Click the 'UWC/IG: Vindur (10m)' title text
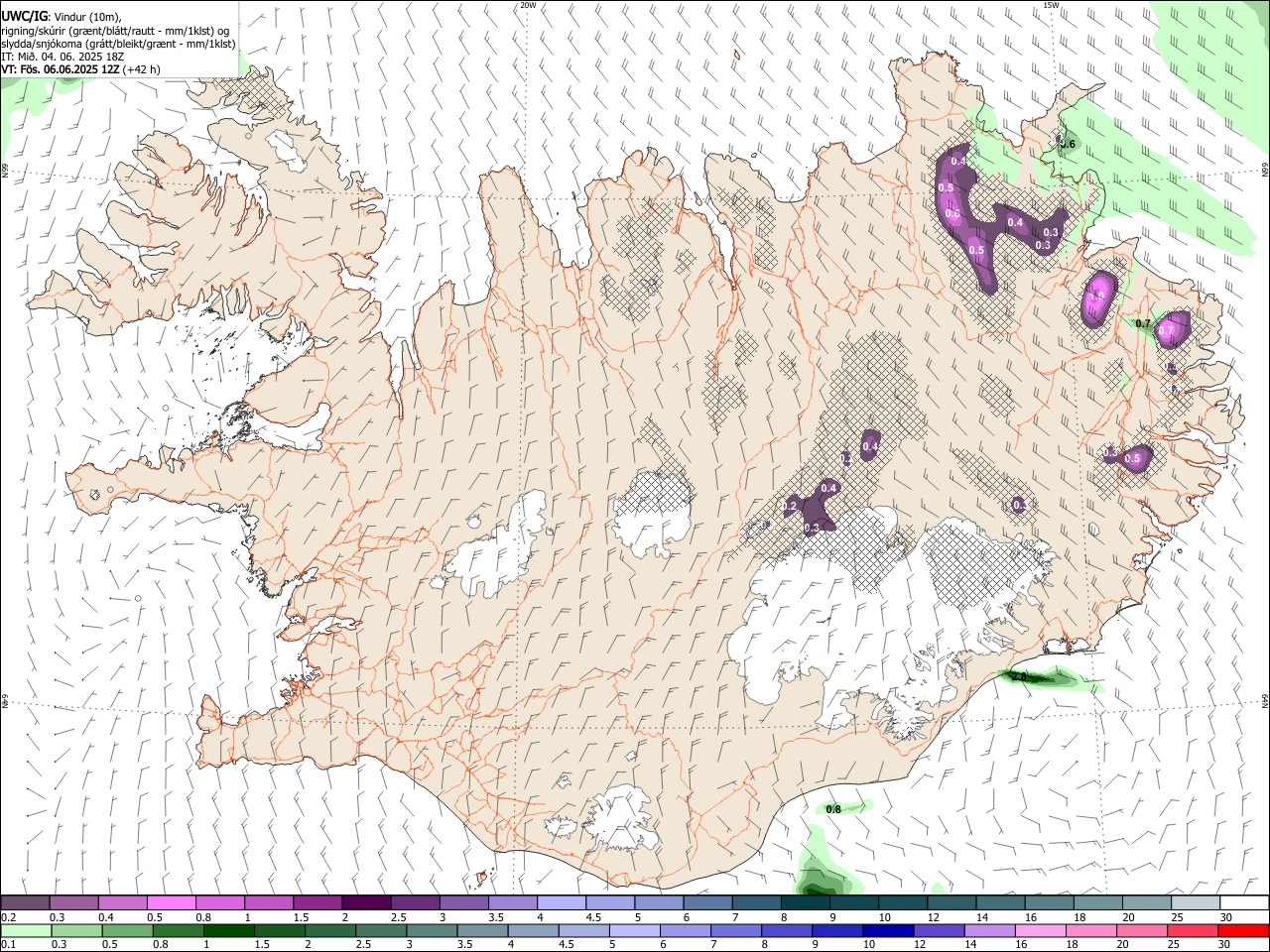Viewport: 1270px width, 952px height. [x=62, y=16]
